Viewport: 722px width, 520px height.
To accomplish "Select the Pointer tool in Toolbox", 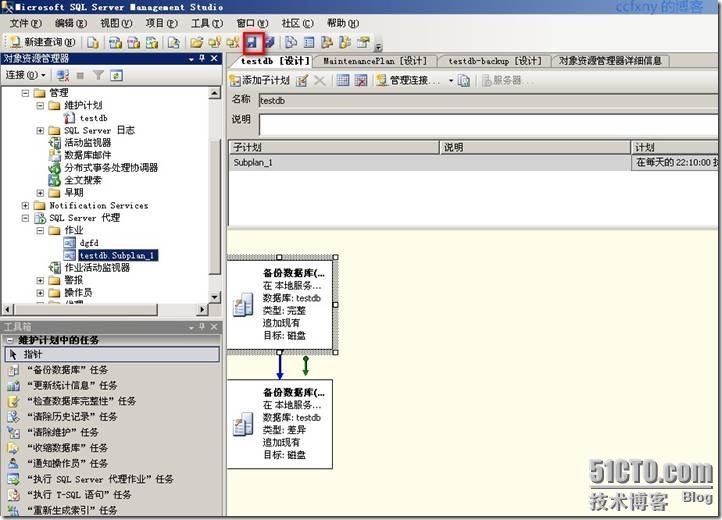I will coord(112,354).
